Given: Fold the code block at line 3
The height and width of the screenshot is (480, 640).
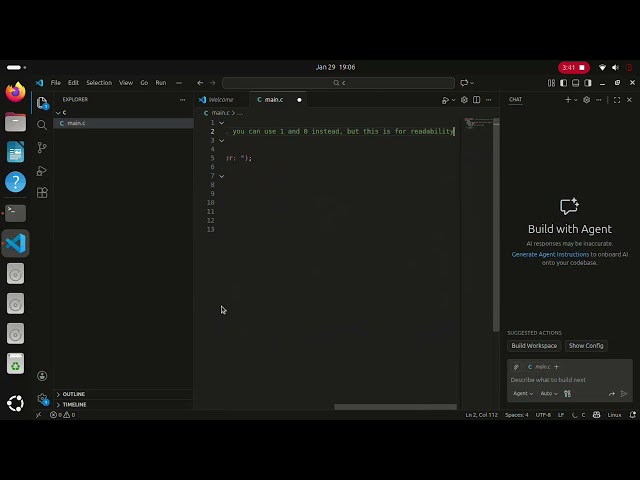Looking at the screenshot, I should [x=222, y=140].
